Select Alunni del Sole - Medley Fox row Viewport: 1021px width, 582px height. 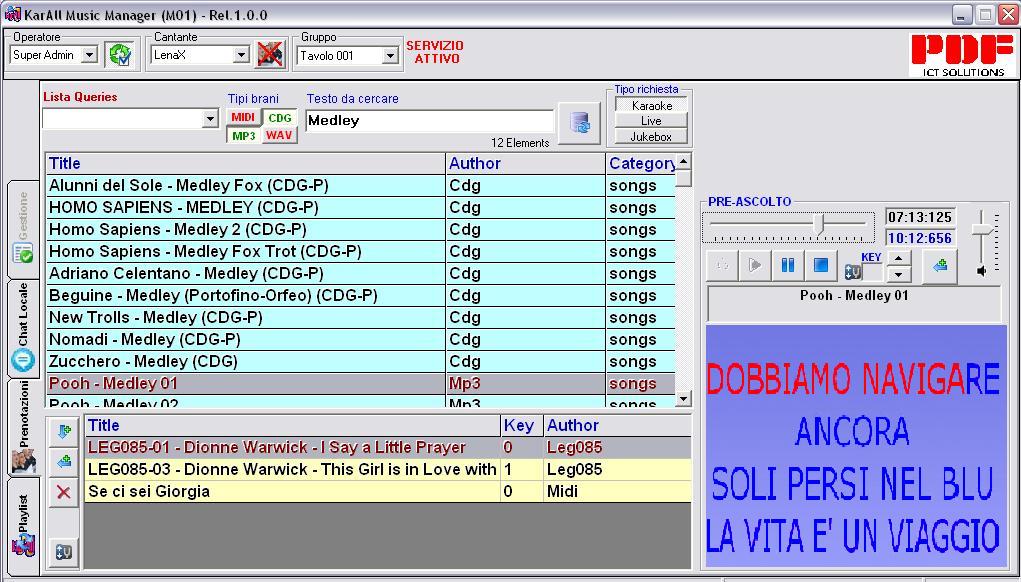(x=360, y=186)
